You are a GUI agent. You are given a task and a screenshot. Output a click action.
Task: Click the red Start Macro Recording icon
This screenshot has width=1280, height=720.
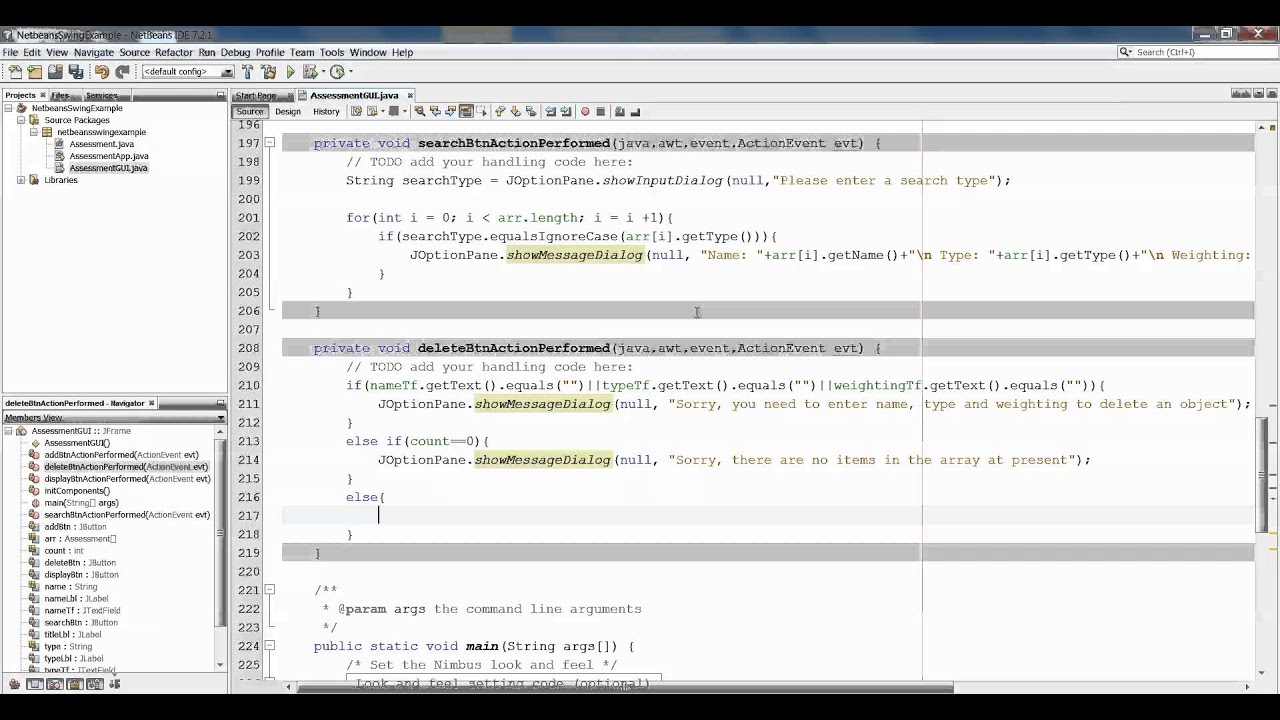click(585, 111)
